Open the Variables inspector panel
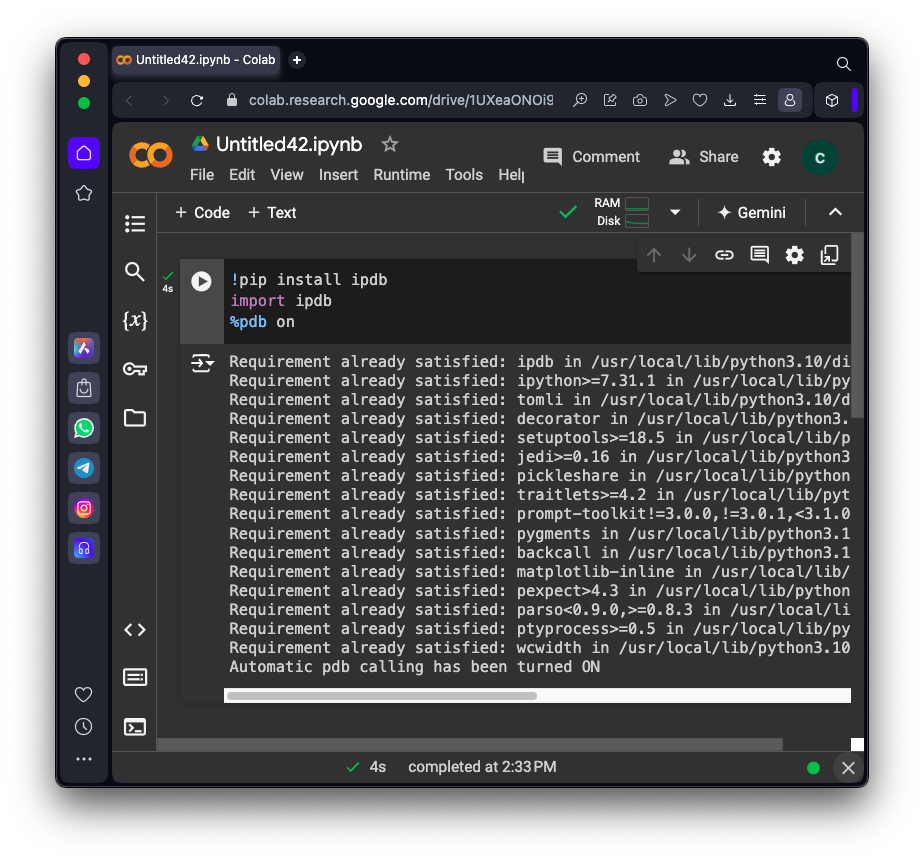The height and width of the screenshot is (861, 924). coord(135,321)
